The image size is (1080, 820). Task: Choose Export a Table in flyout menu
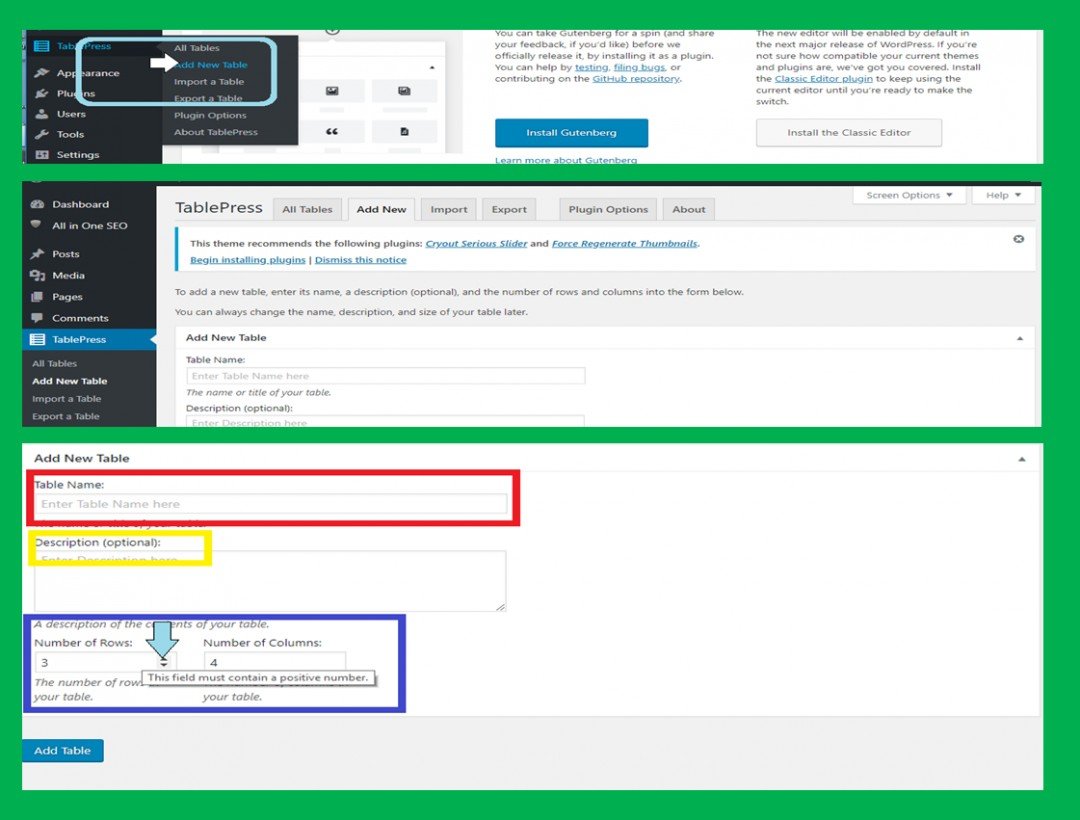[208, 98]
